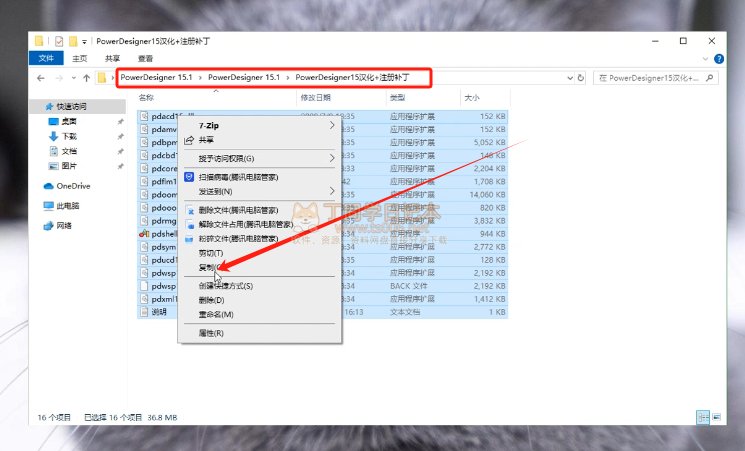
Task: Expand the 7-Zip submenu
Action: point(260,125)
